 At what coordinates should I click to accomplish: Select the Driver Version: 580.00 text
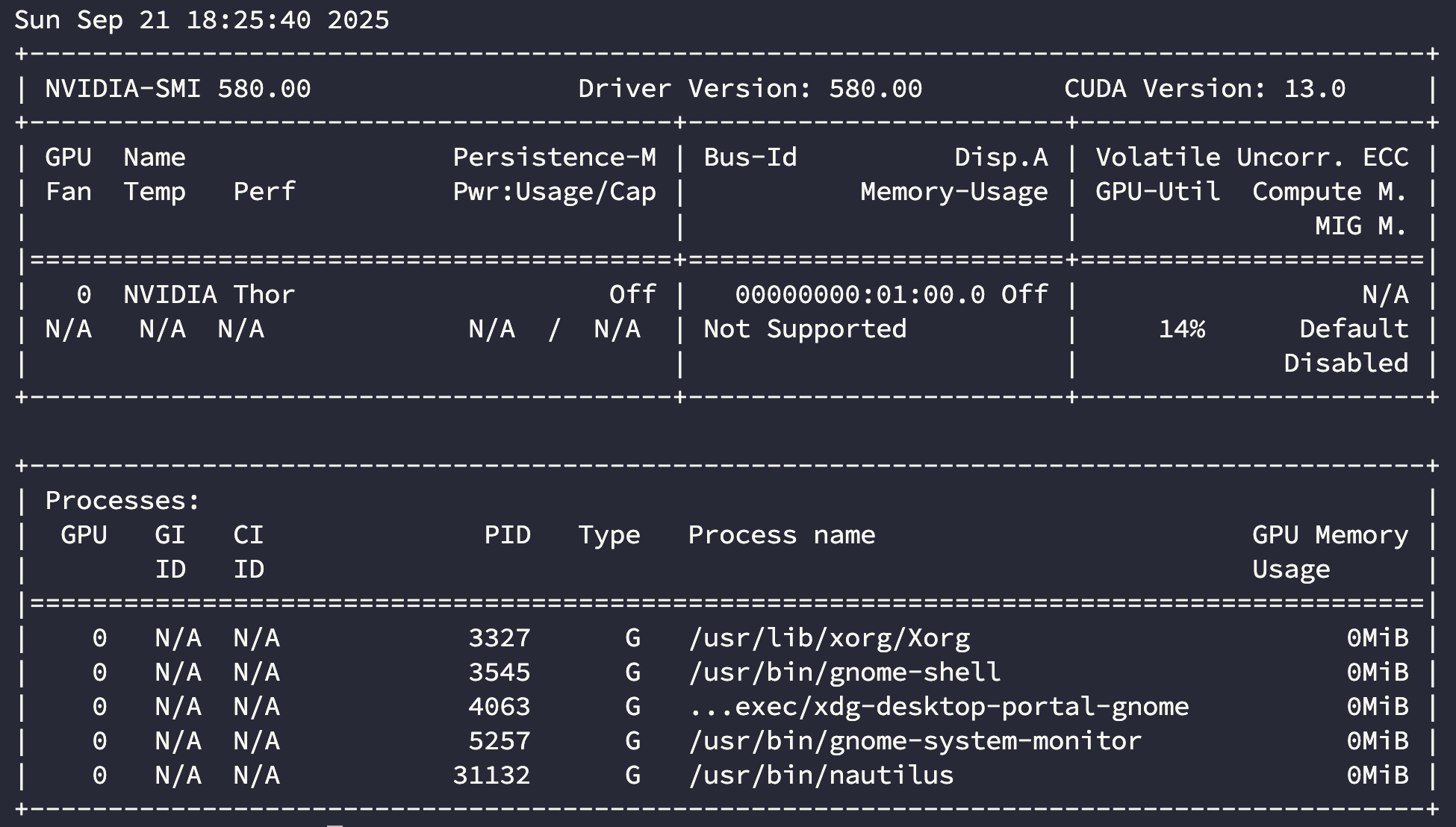pos(750,89)
